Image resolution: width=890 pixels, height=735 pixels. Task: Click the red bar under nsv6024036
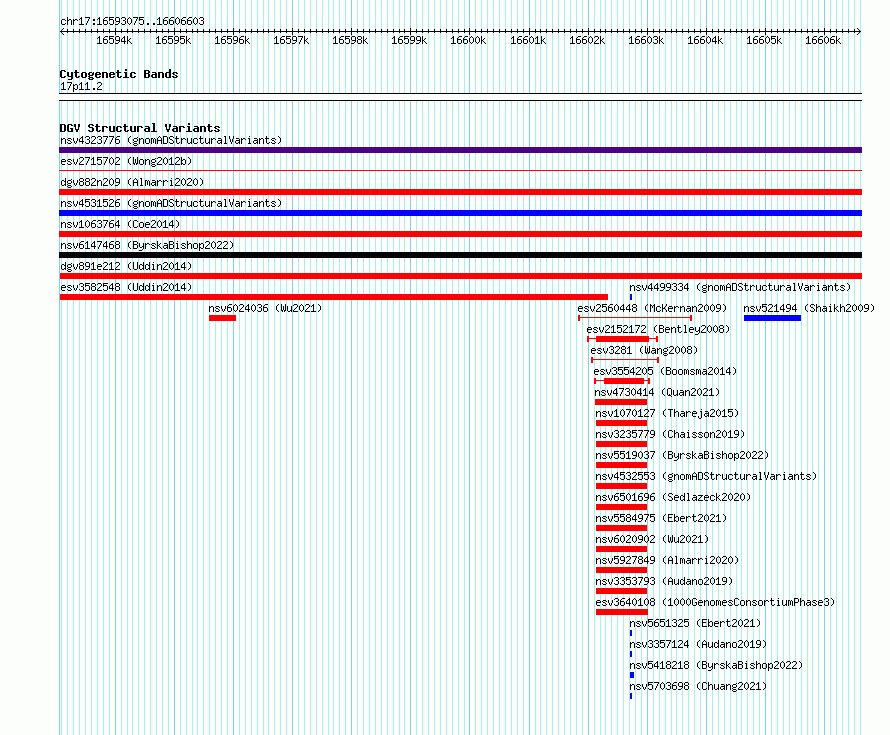tap(222, 318)
